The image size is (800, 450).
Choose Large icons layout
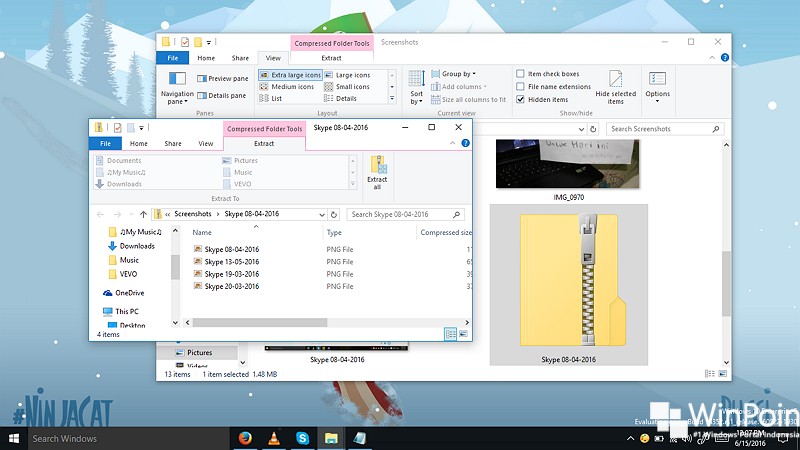tap(347, 75)
